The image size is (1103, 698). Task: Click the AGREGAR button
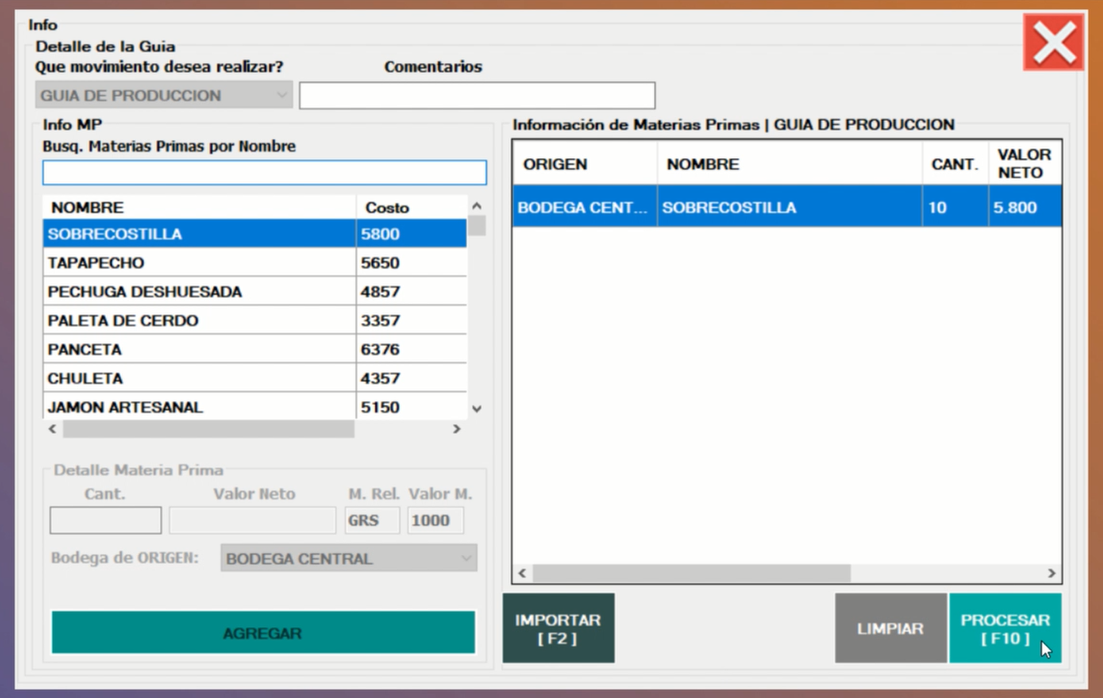pos(263,633)
